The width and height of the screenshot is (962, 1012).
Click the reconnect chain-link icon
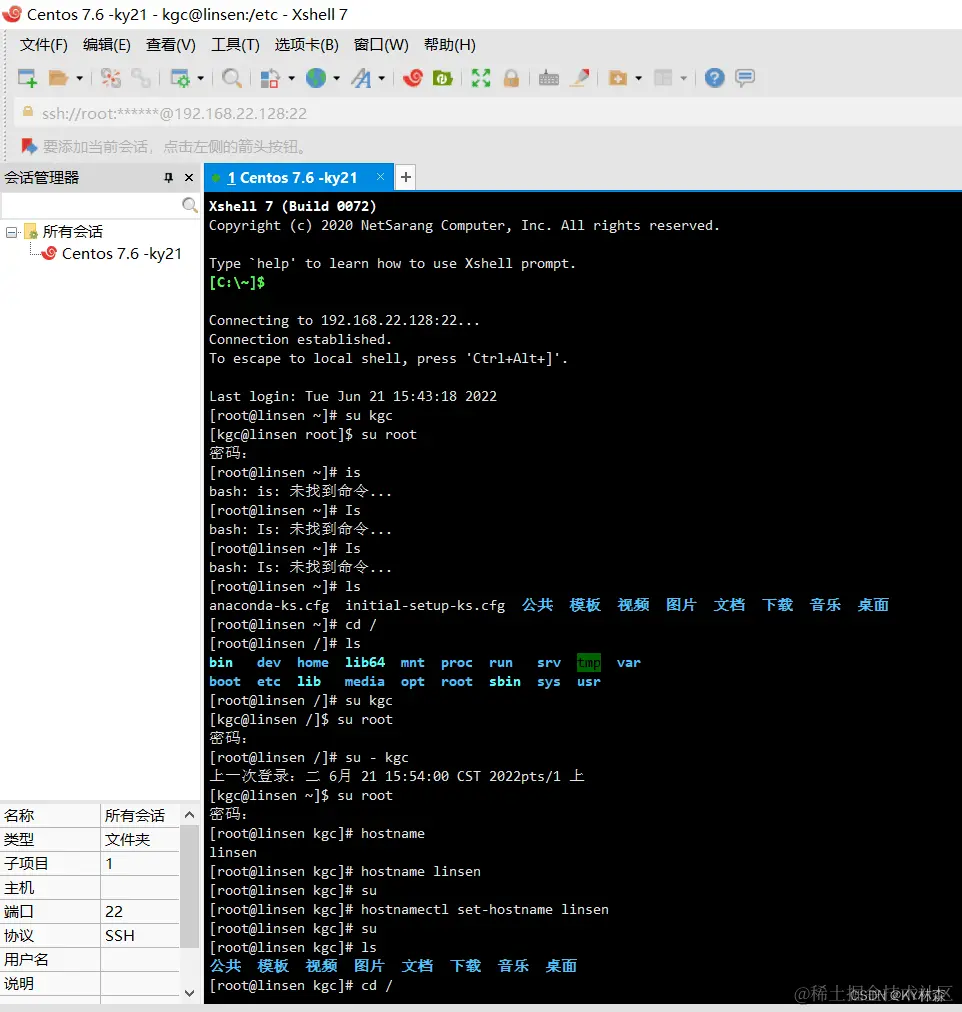pos(141,78)
